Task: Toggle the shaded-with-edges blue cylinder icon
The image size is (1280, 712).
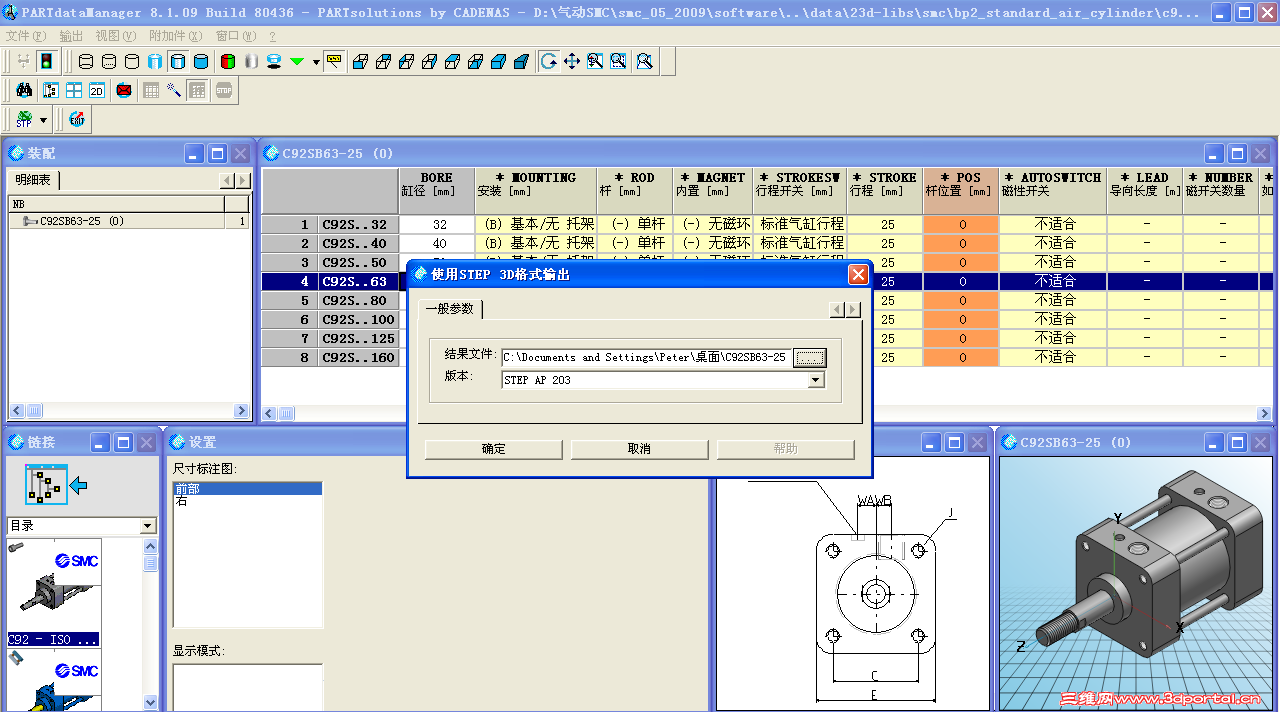Action: coord(178,61)
